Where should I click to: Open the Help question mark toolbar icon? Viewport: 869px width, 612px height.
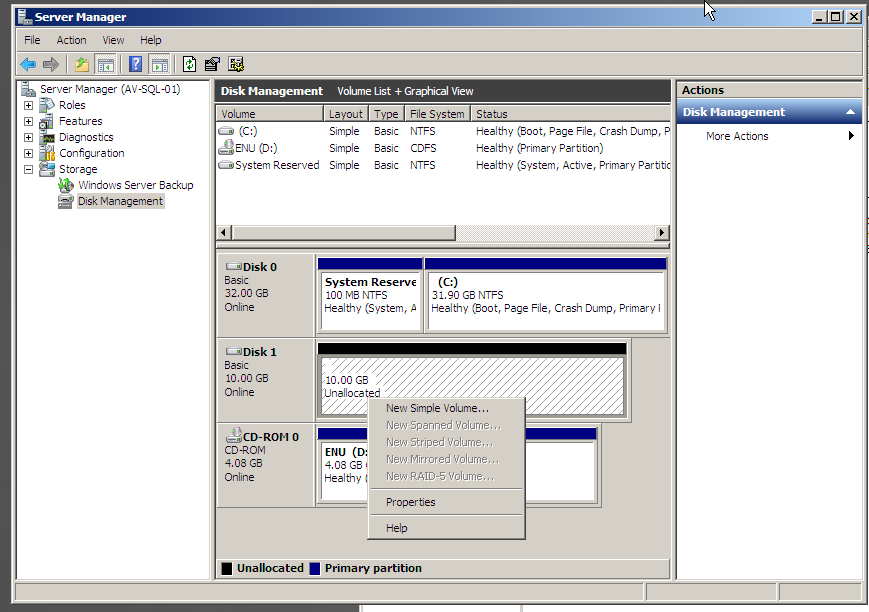pyautogui.click(x=135, y=64)
